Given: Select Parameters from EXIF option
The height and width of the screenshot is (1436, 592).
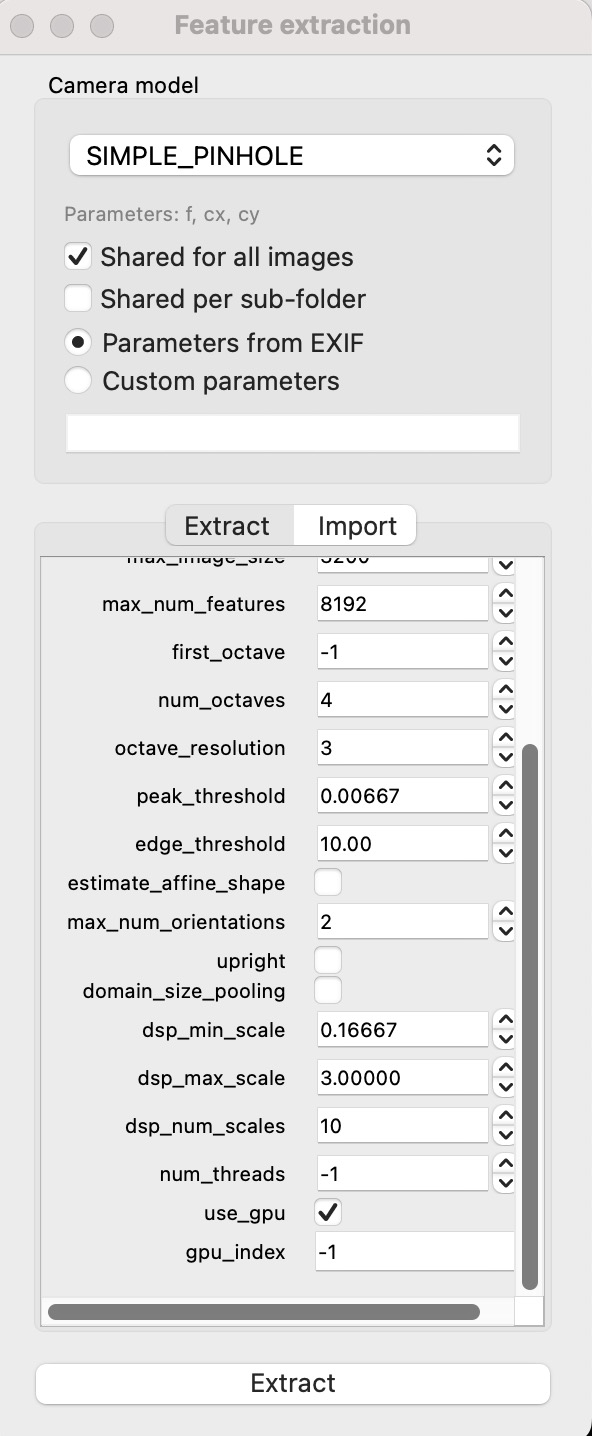Looking at the screenshot, I should click(77, 342).
